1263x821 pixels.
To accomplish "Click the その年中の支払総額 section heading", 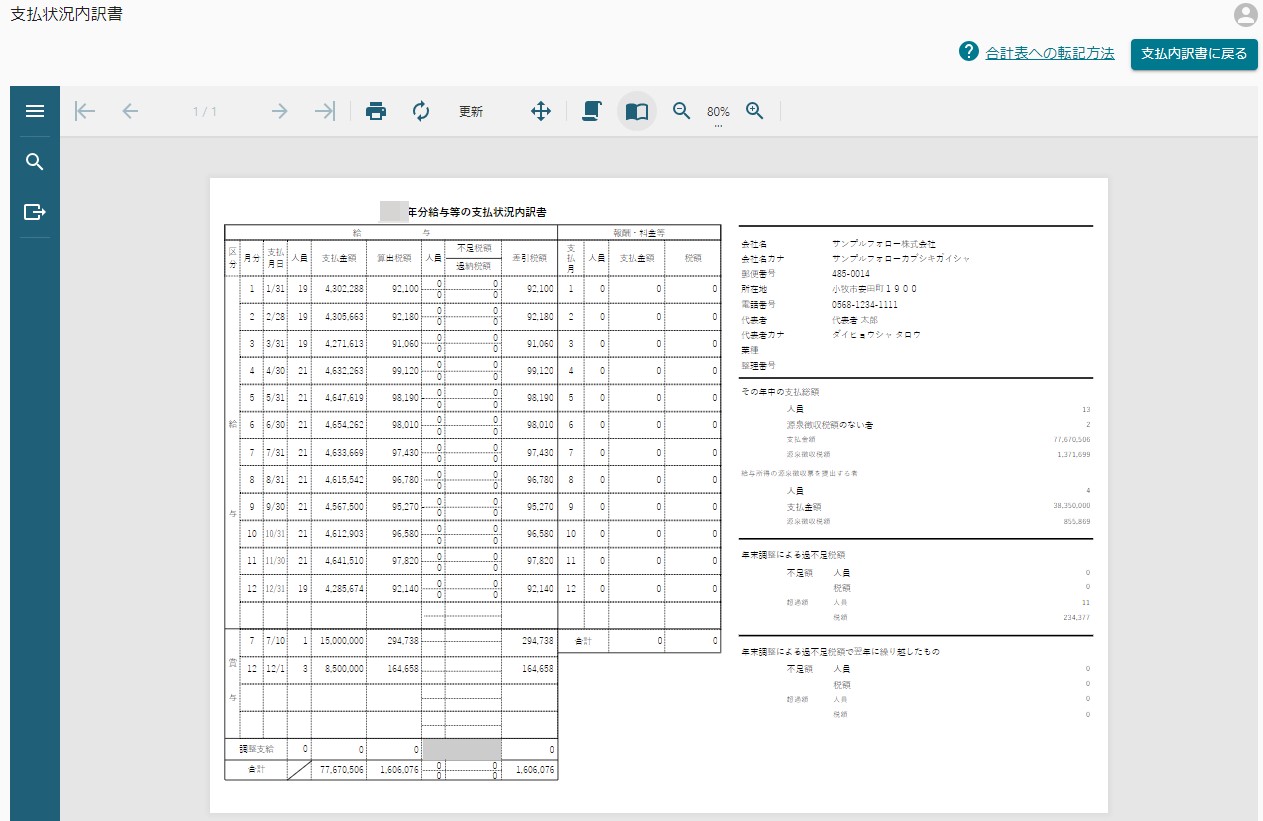I will 780,392.
